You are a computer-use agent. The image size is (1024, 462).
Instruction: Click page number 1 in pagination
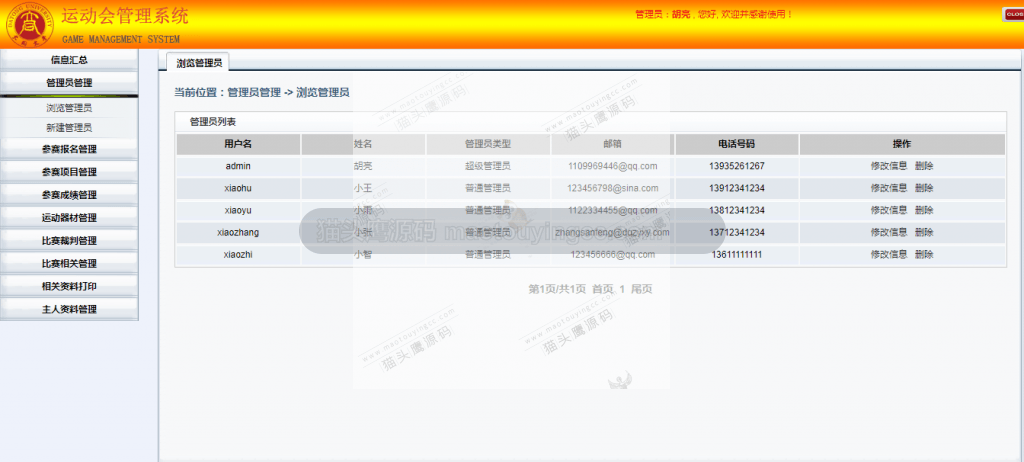coord(622,289)
